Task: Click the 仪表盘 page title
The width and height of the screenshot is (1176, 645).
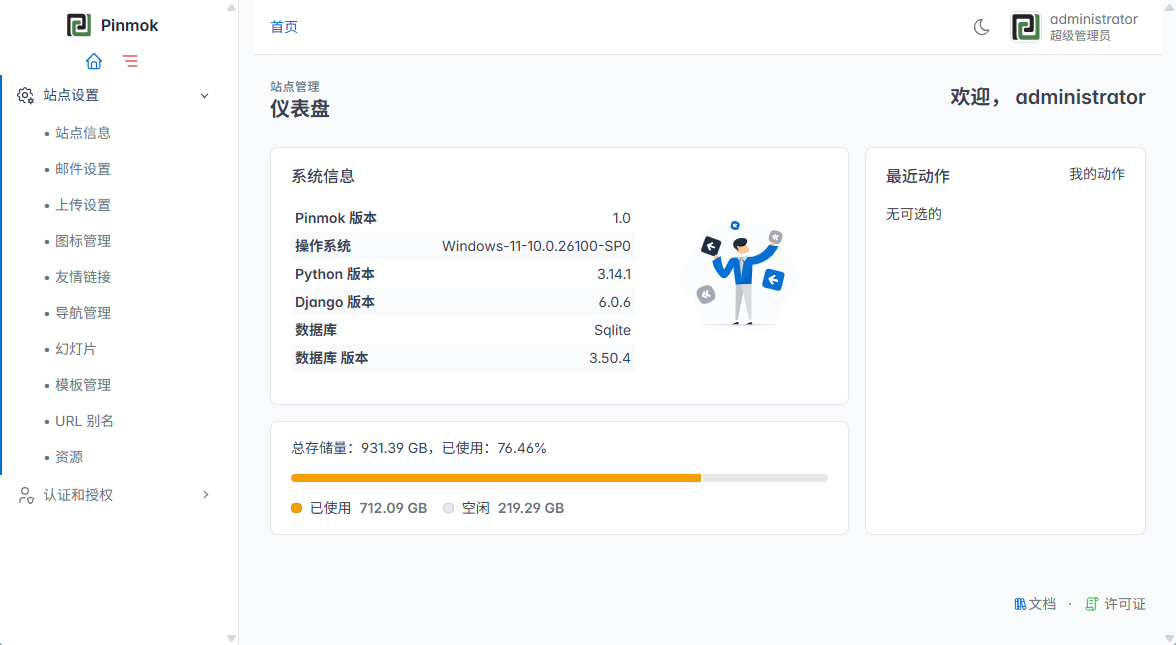Action: point(300,110)
